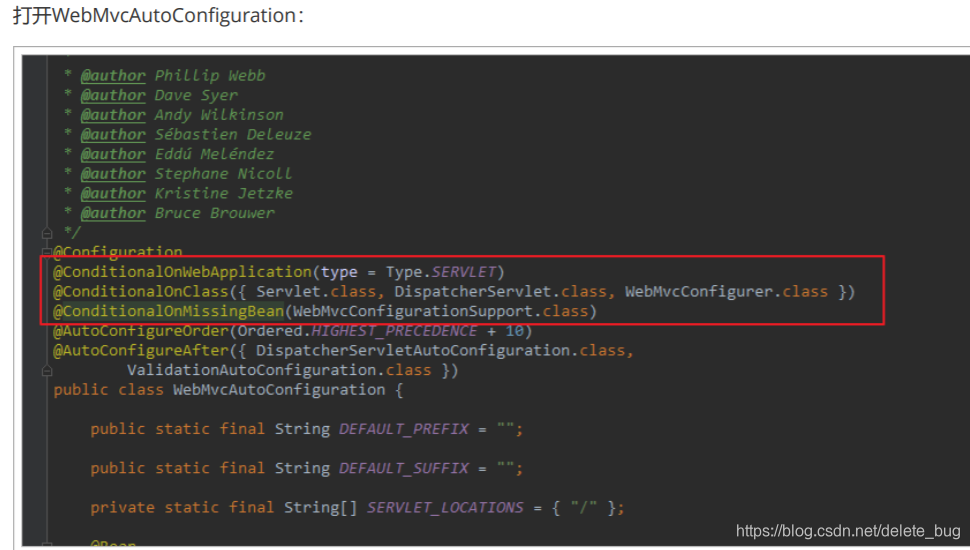Place cursor on @AutoConfigureAfter annotation
The image size is (970, 550).
click(141, 351)
